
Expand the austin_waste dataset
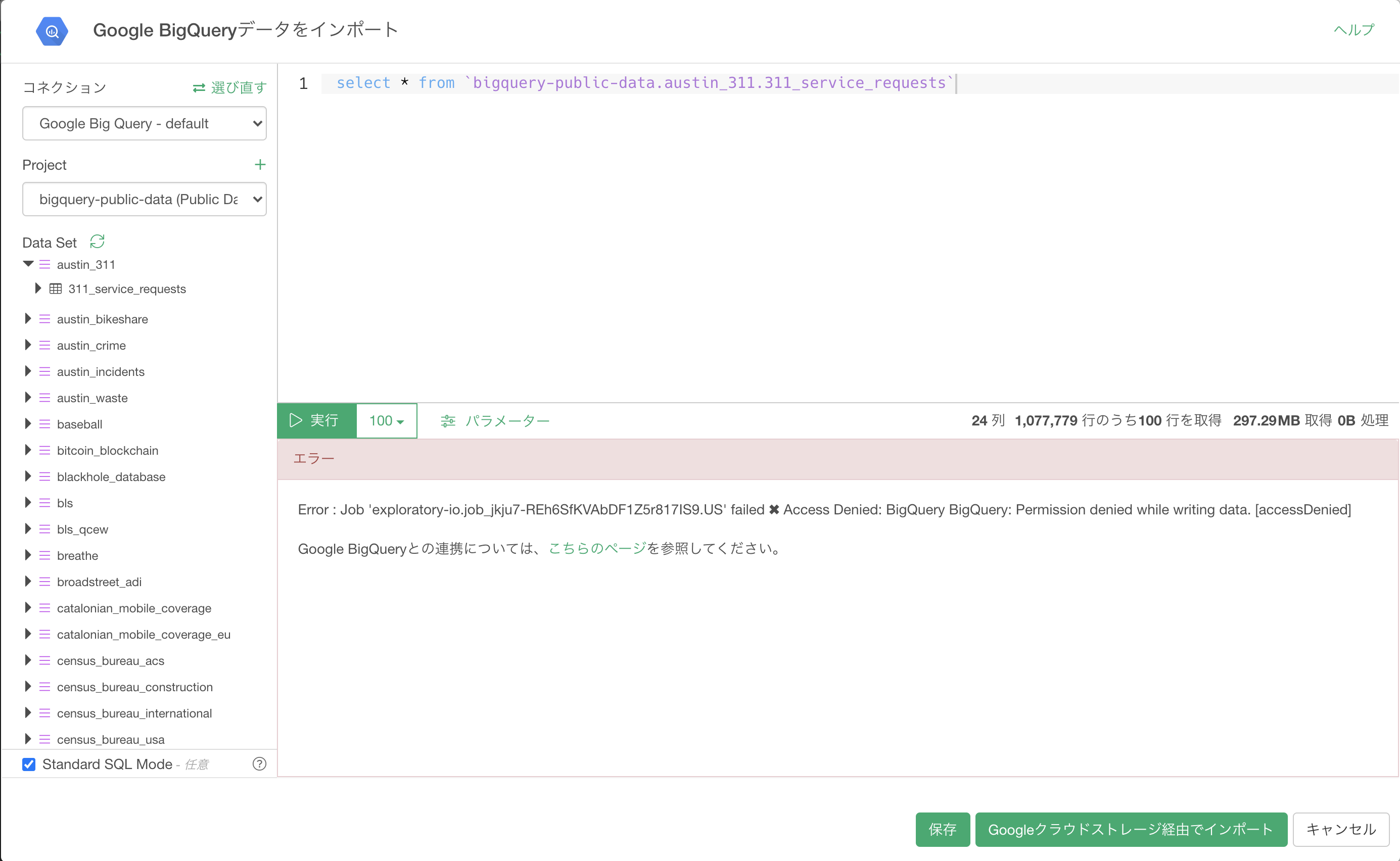(x=27, y=397)
